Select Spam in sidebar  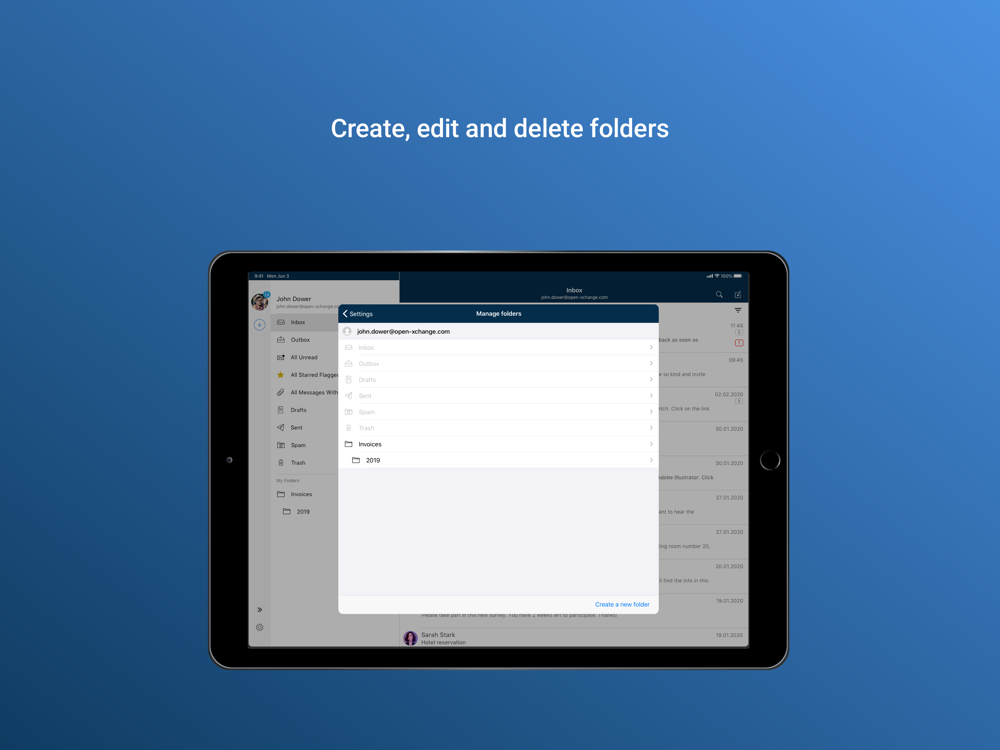(305, 445)
